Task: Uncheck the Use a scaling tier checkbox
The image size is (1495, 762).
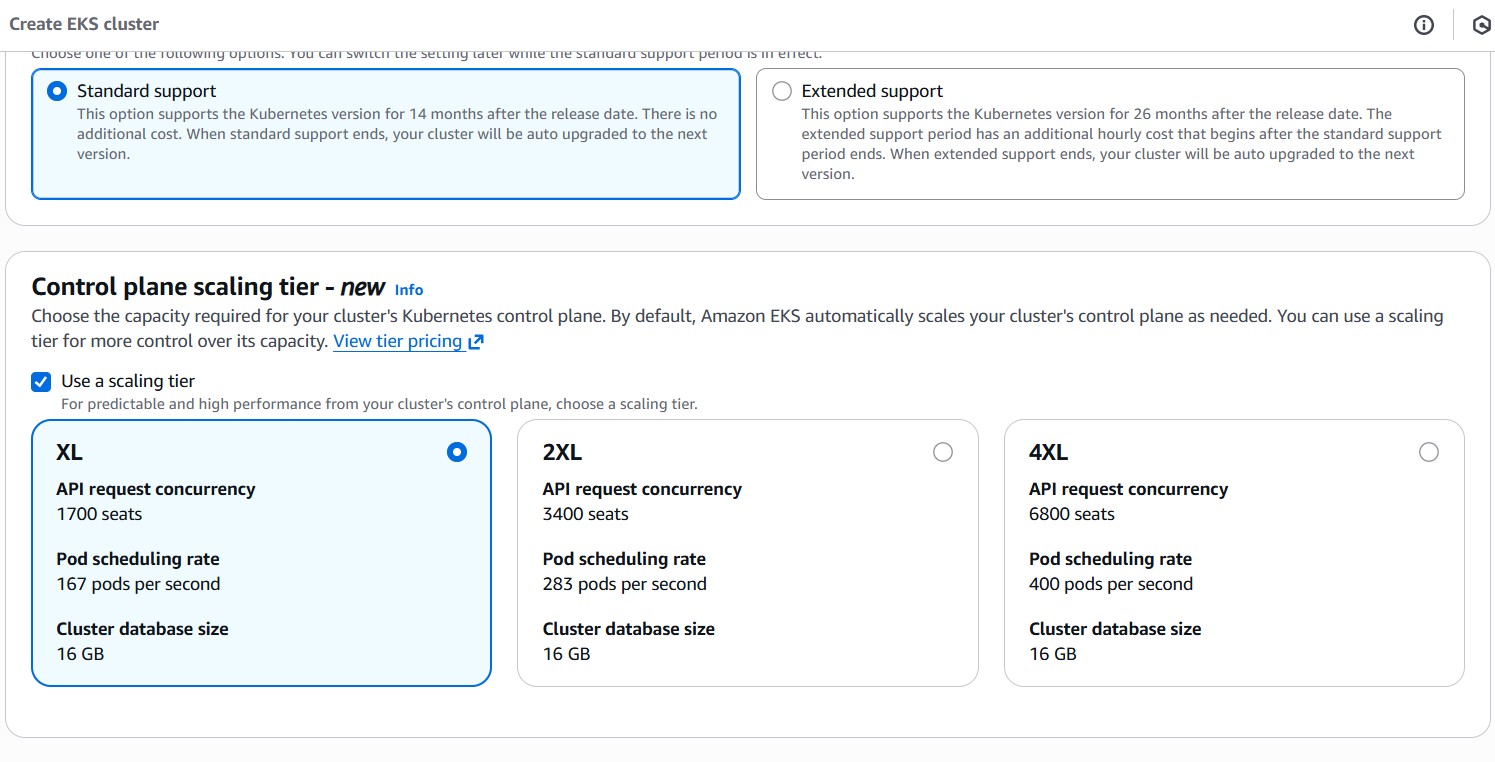Action: (41, 381)
